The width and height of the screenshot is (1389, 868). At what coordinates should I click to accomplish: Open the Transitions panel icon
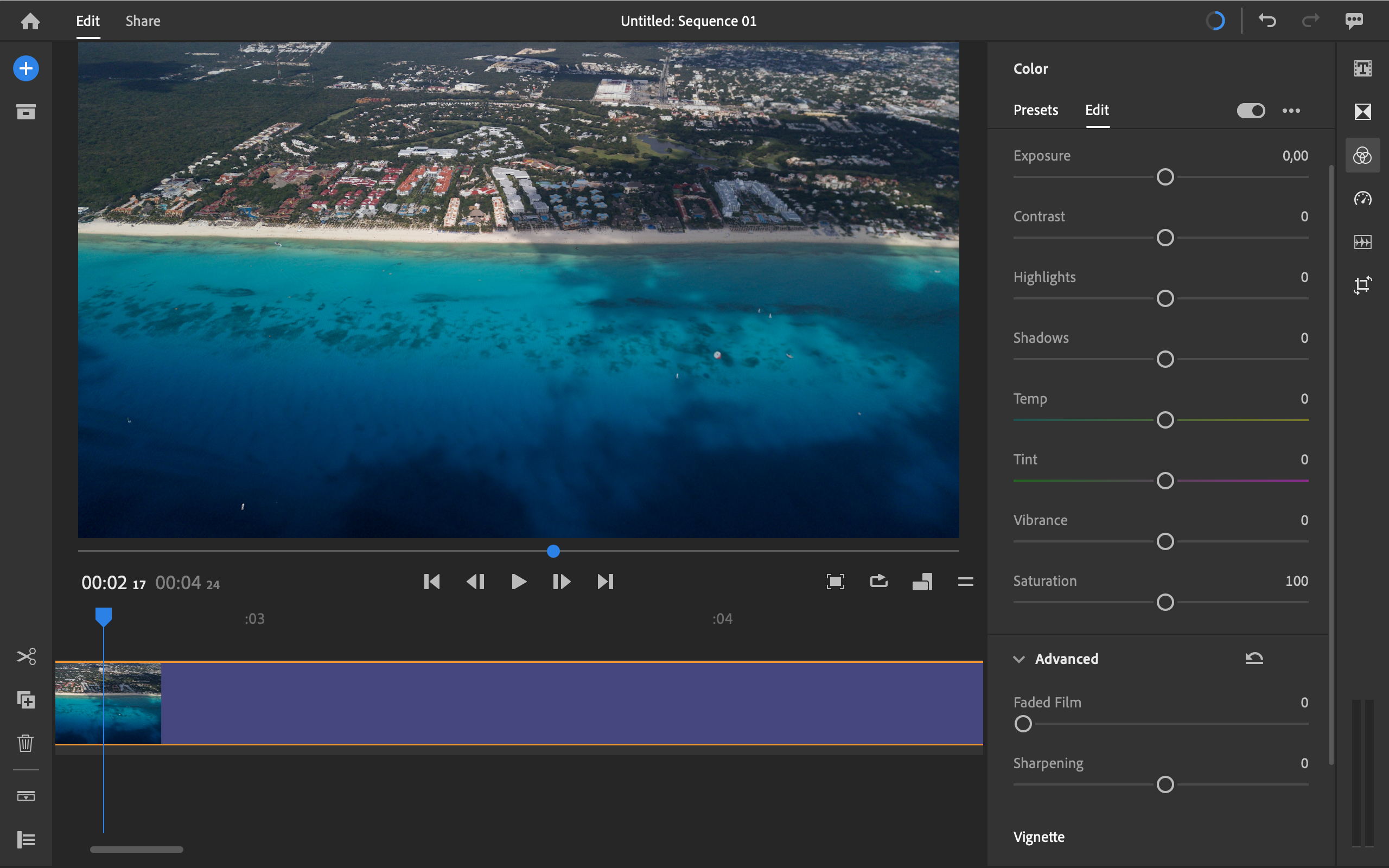(1362, 111)
